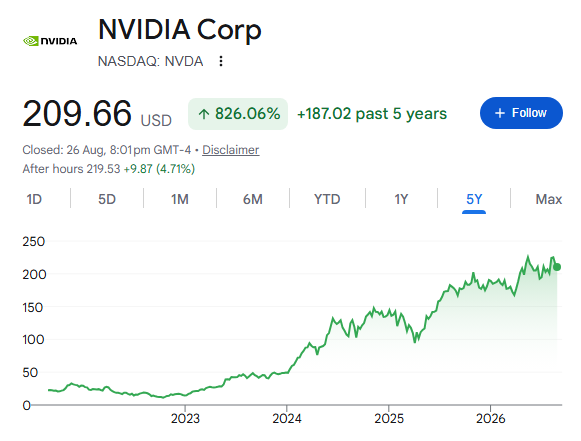Switch to Max time range
Viewport: 581px width, 441px height.
coord(549,199)
